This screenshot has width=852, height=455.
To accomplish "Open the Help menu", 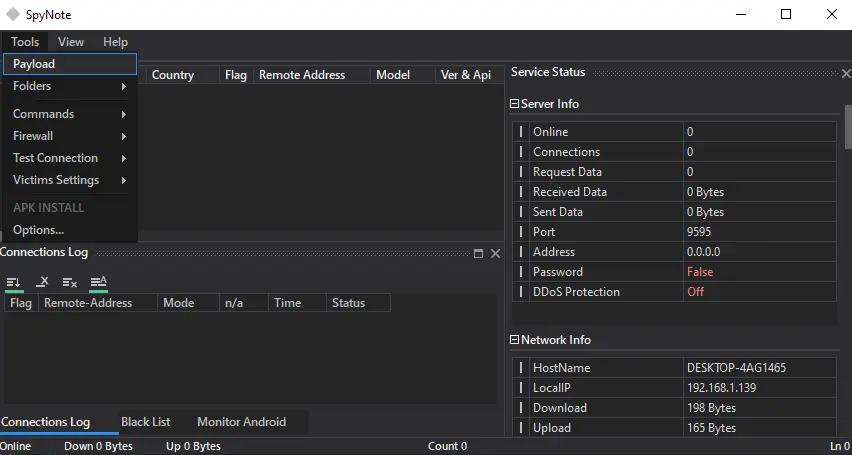I will (x=115, y=42).
